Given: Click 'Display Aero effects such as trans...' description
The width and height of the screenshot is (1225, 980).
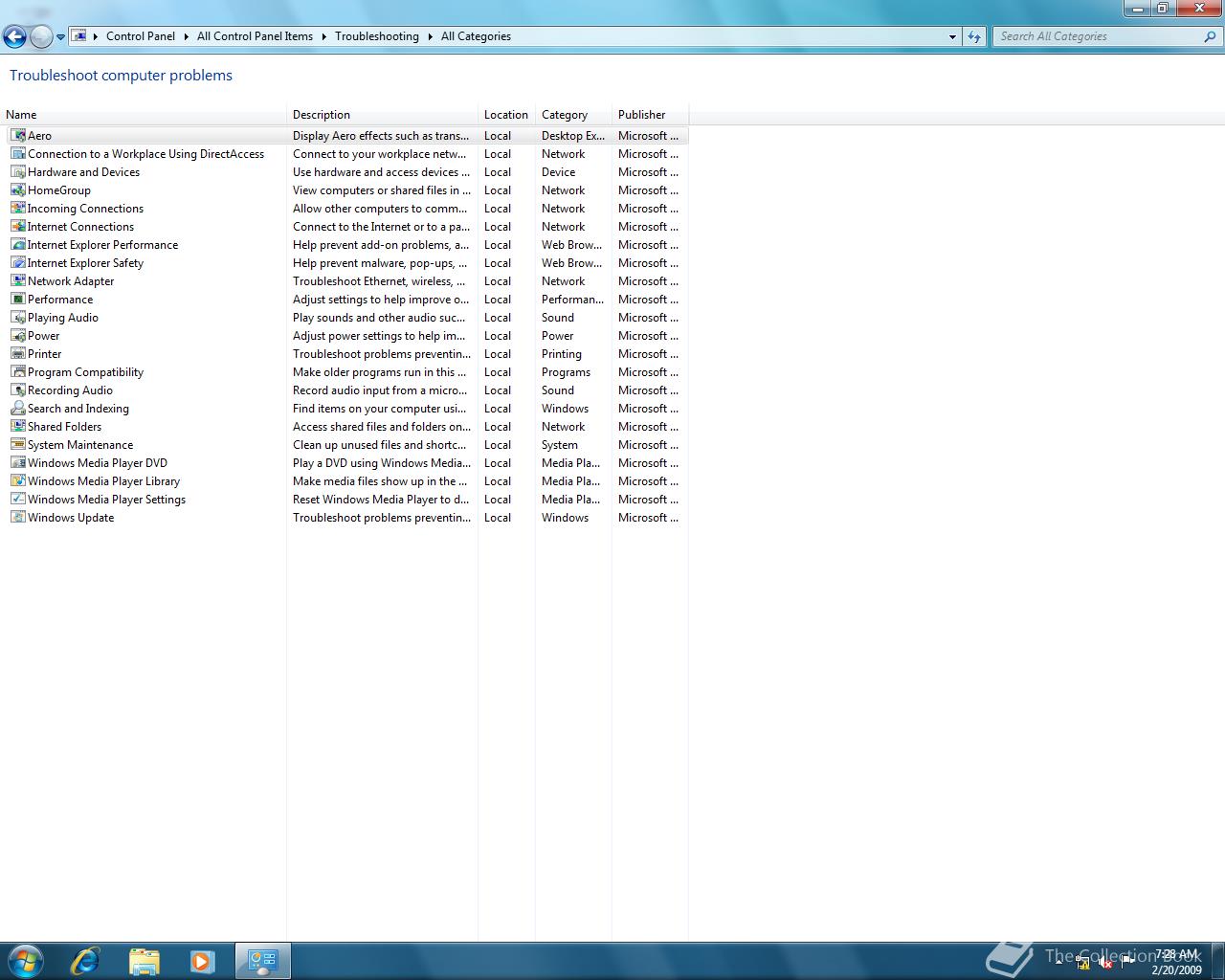Looking at the screenshot, I should [x=381, y=136].
